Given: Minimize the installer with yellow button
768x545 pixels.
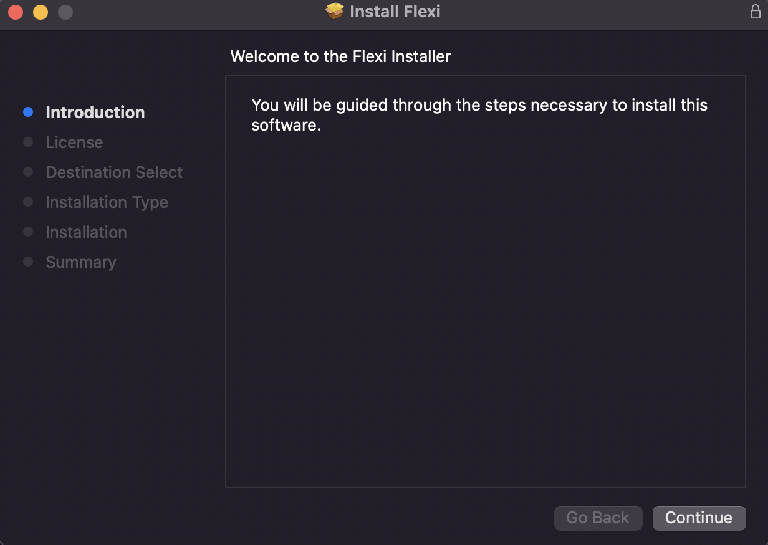Looking at the screenshot, I should (x=41, y=12).
